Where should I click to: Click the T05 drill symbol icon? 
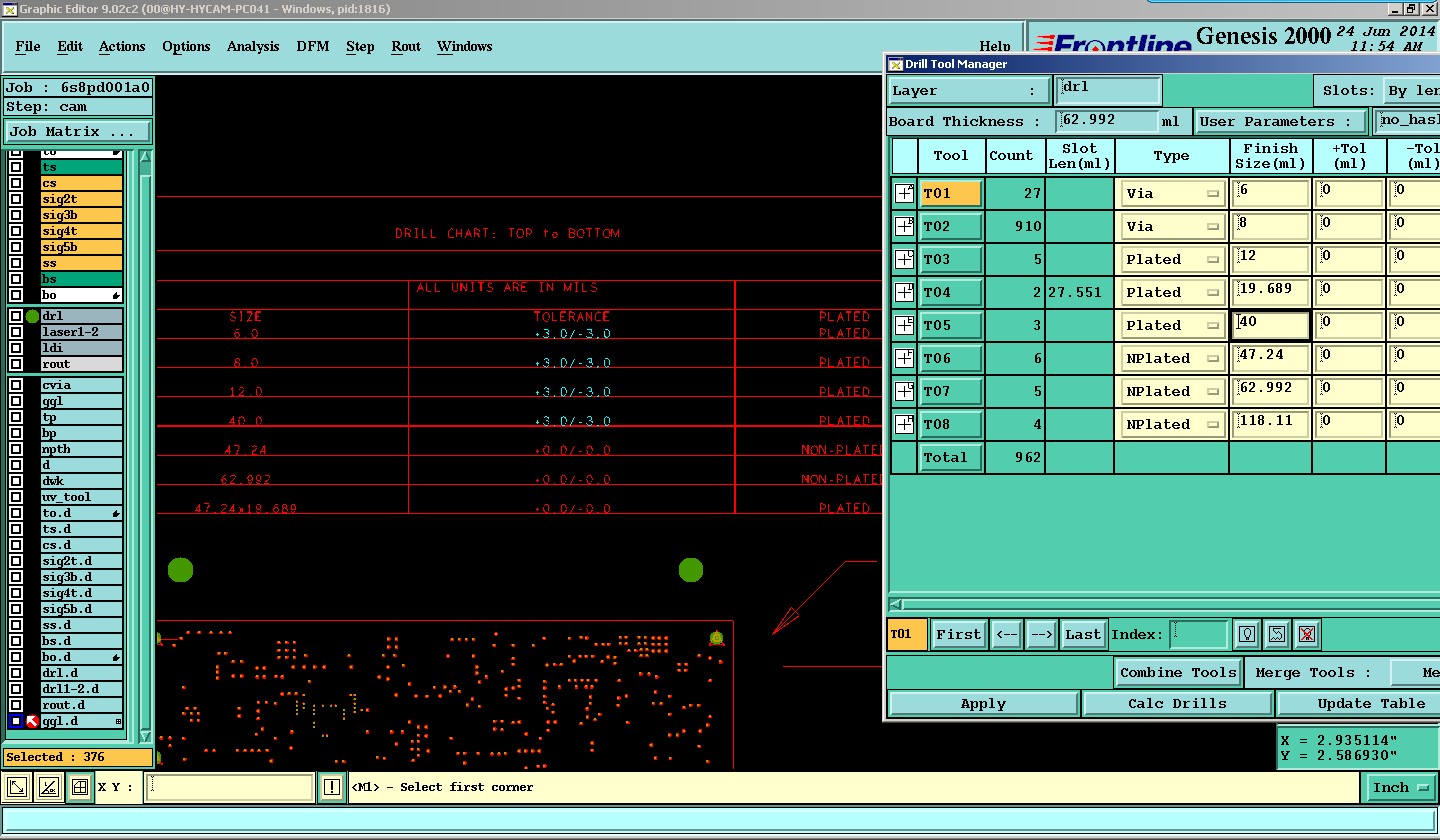click(904, 325)
